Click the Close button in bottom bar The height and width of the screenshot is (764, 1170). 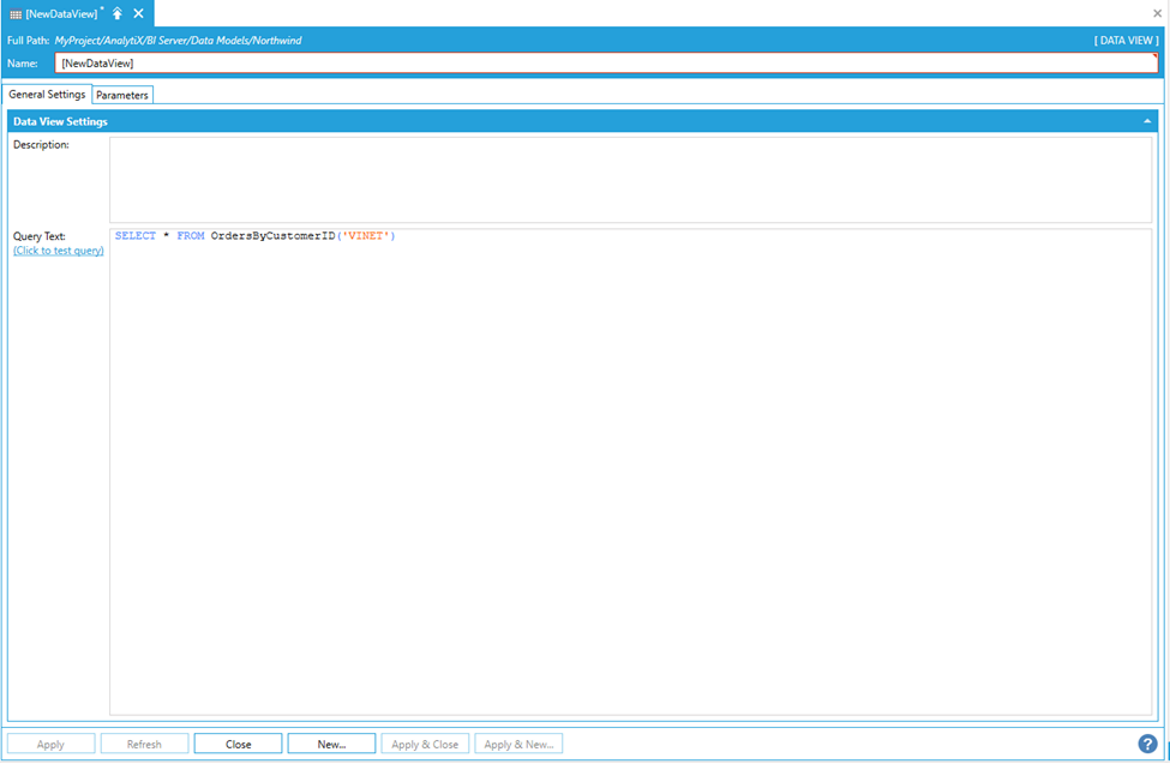pyautogui.click(x=238, y=744)
